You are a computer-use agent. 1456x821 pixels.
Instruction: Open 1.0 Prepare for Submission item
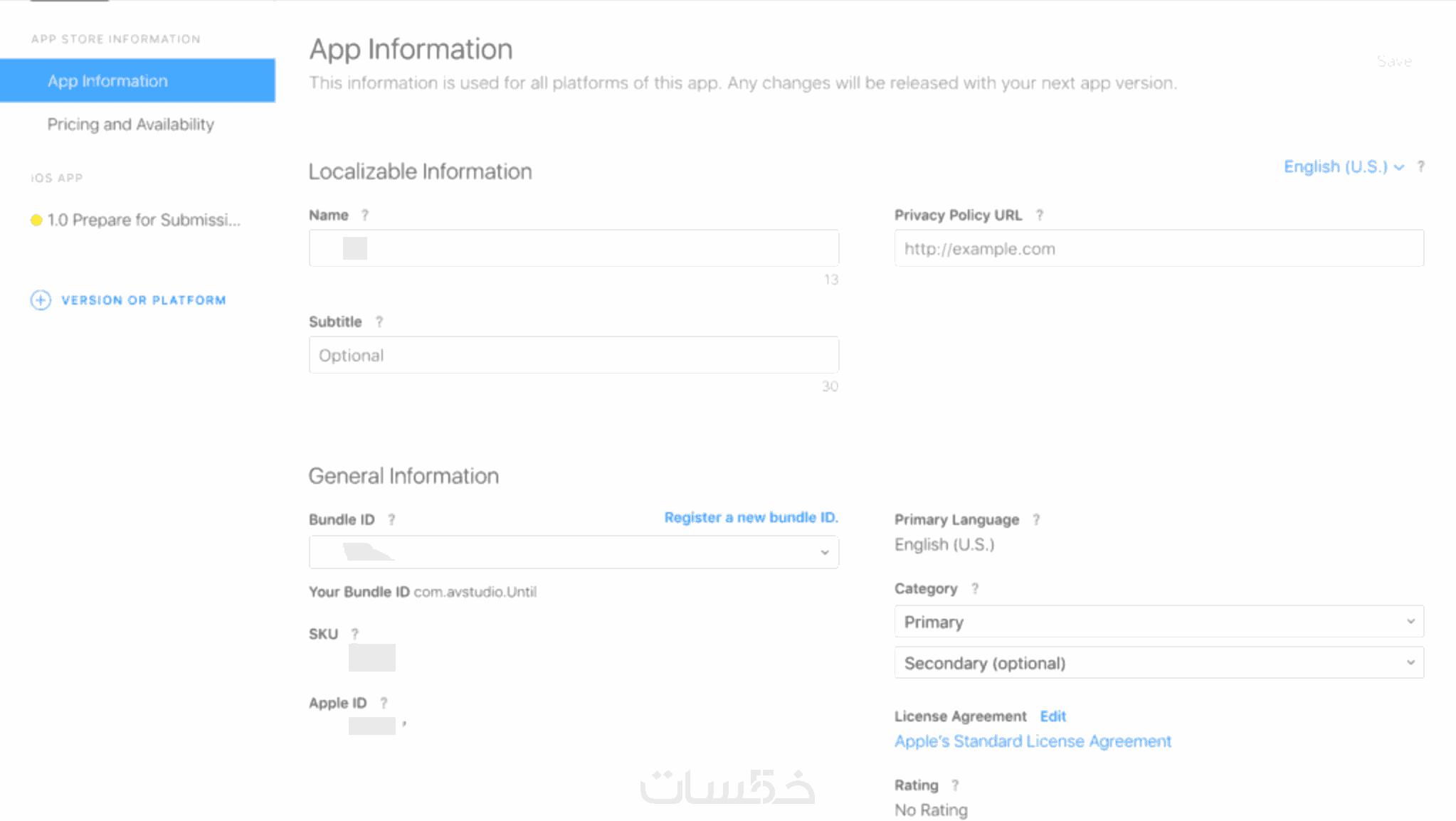[x=144, y=220]
